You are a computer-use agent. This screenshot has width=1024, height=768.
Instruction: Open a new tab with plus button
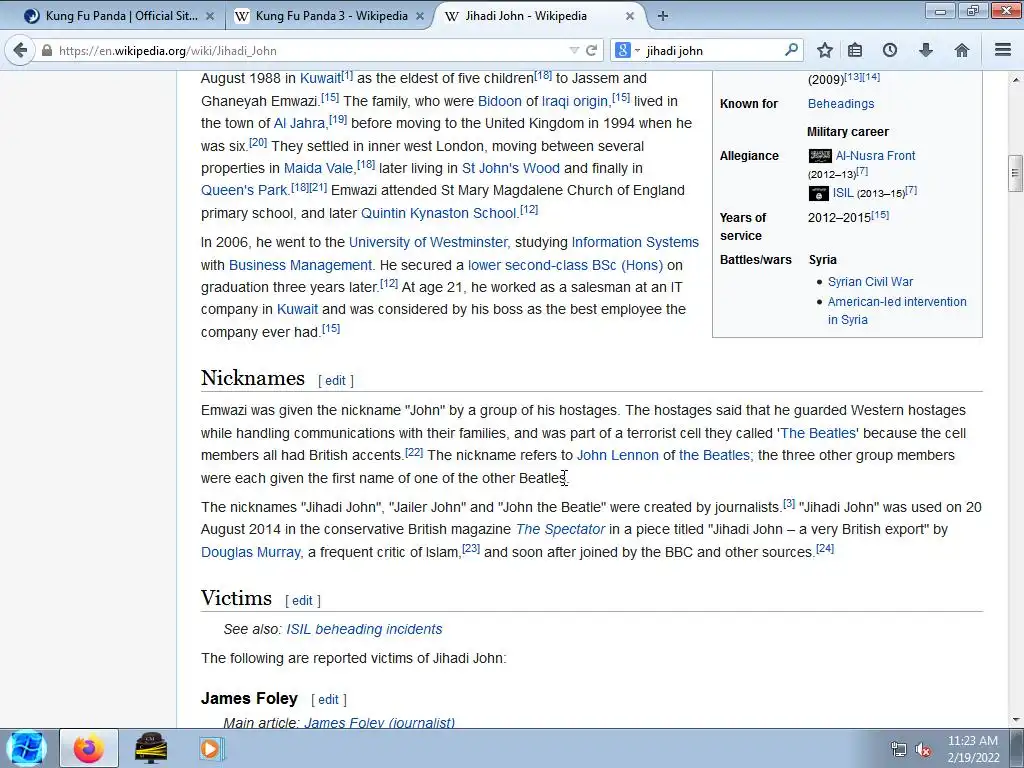coord(662,16)
